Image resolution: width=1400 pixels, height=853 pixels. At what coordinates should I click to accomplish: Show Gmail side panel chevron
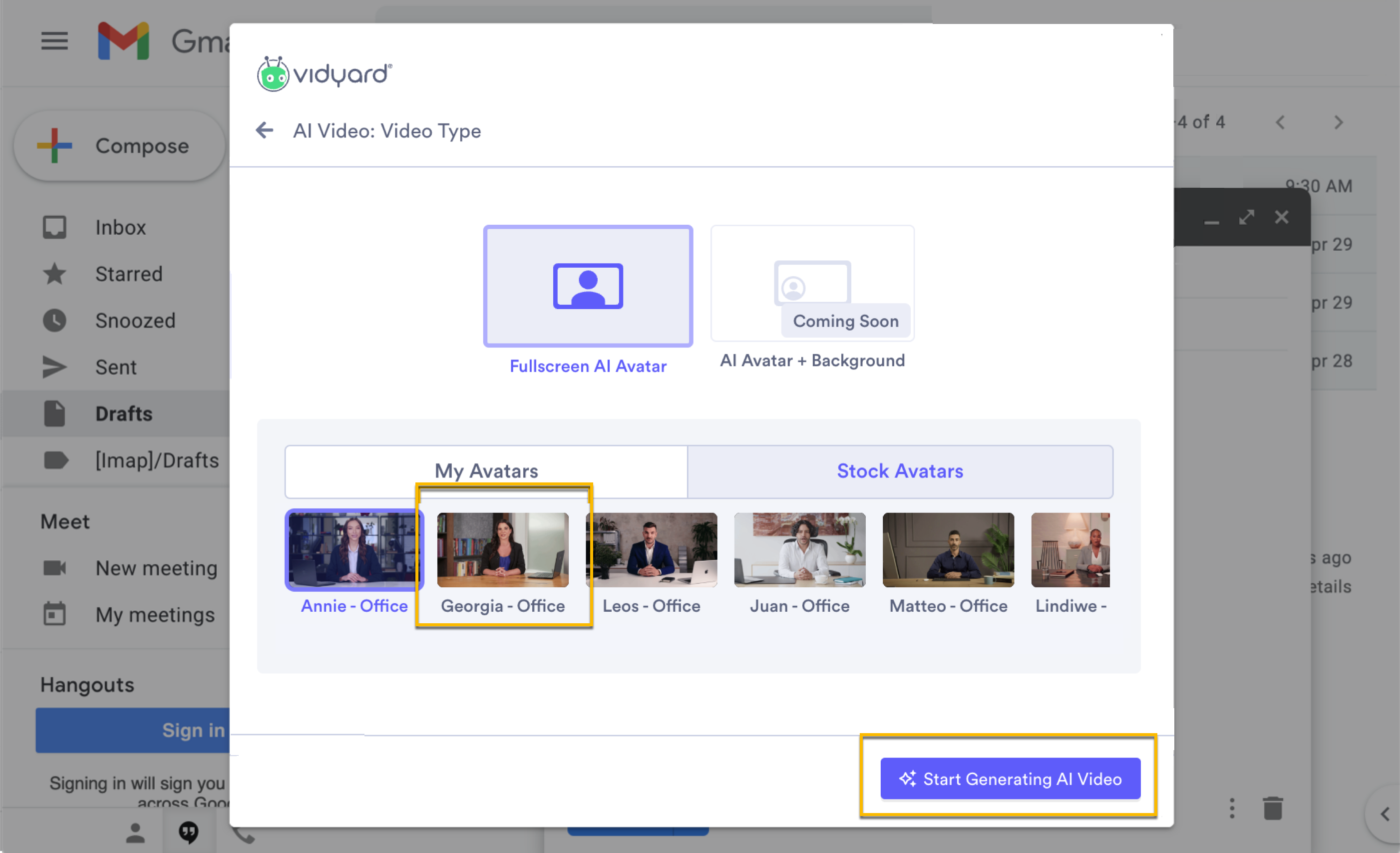point(1385,814)
